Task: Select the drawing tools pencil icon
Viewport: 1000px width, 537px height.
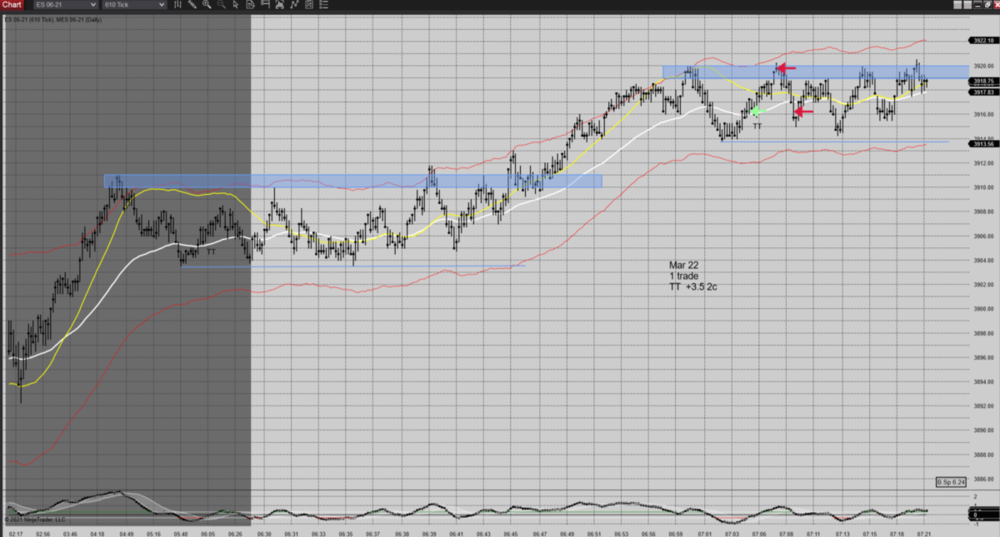Action: pos(192,5)
